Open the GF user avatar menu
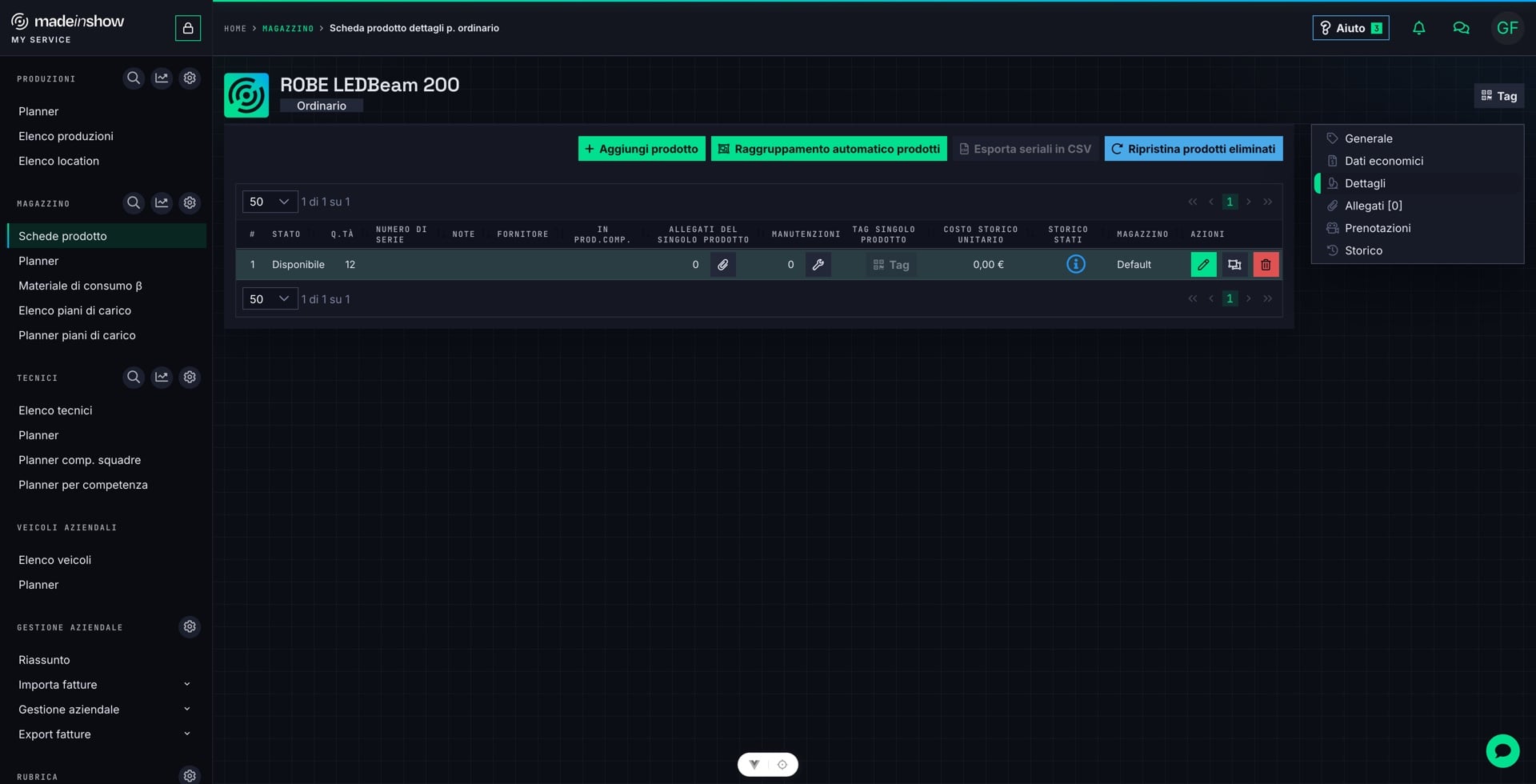Screen dimensions: 1536x784 point(1507,28)
